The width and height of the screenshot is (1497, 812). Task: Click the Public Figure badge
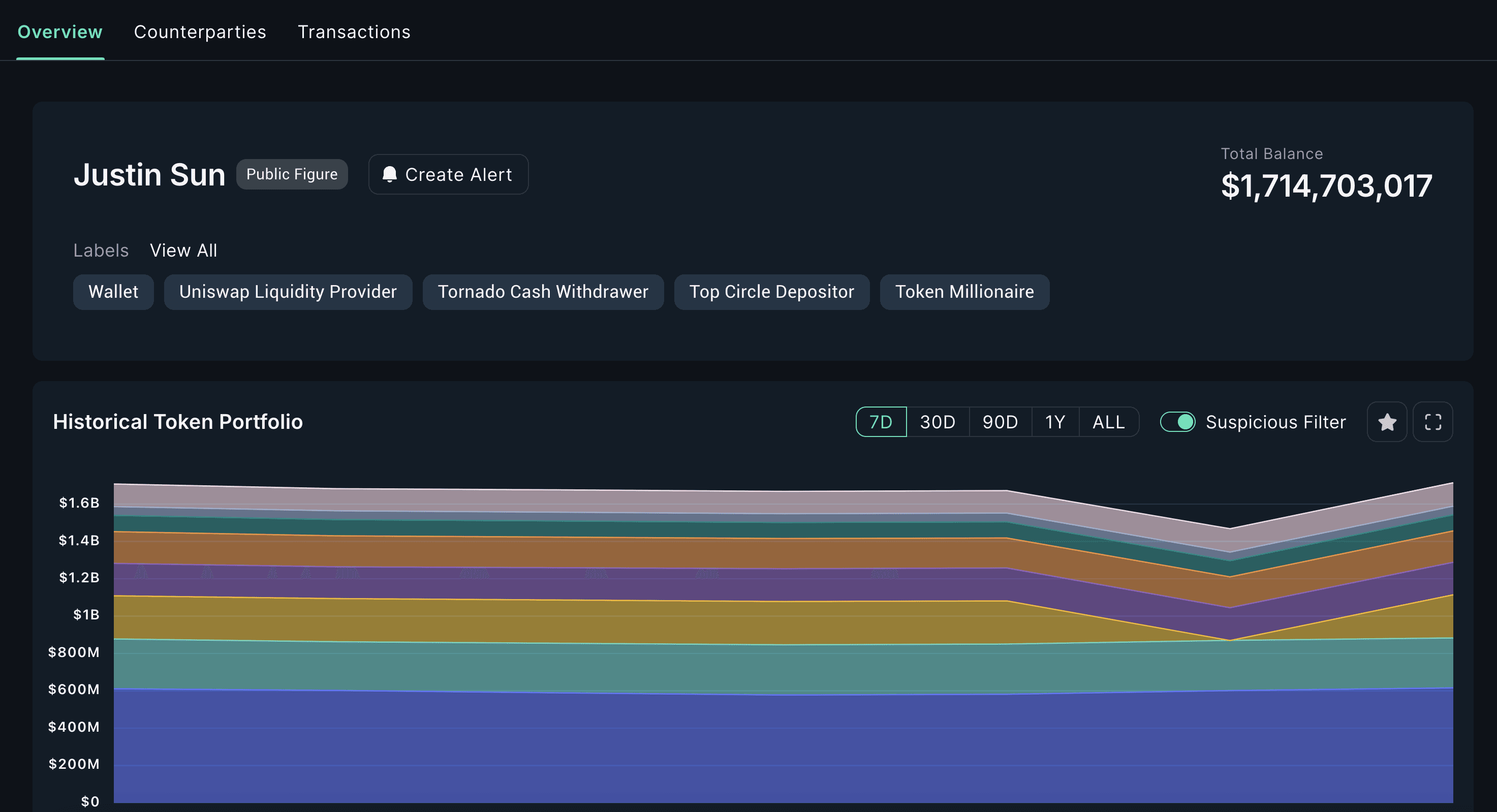pos(292,174)
